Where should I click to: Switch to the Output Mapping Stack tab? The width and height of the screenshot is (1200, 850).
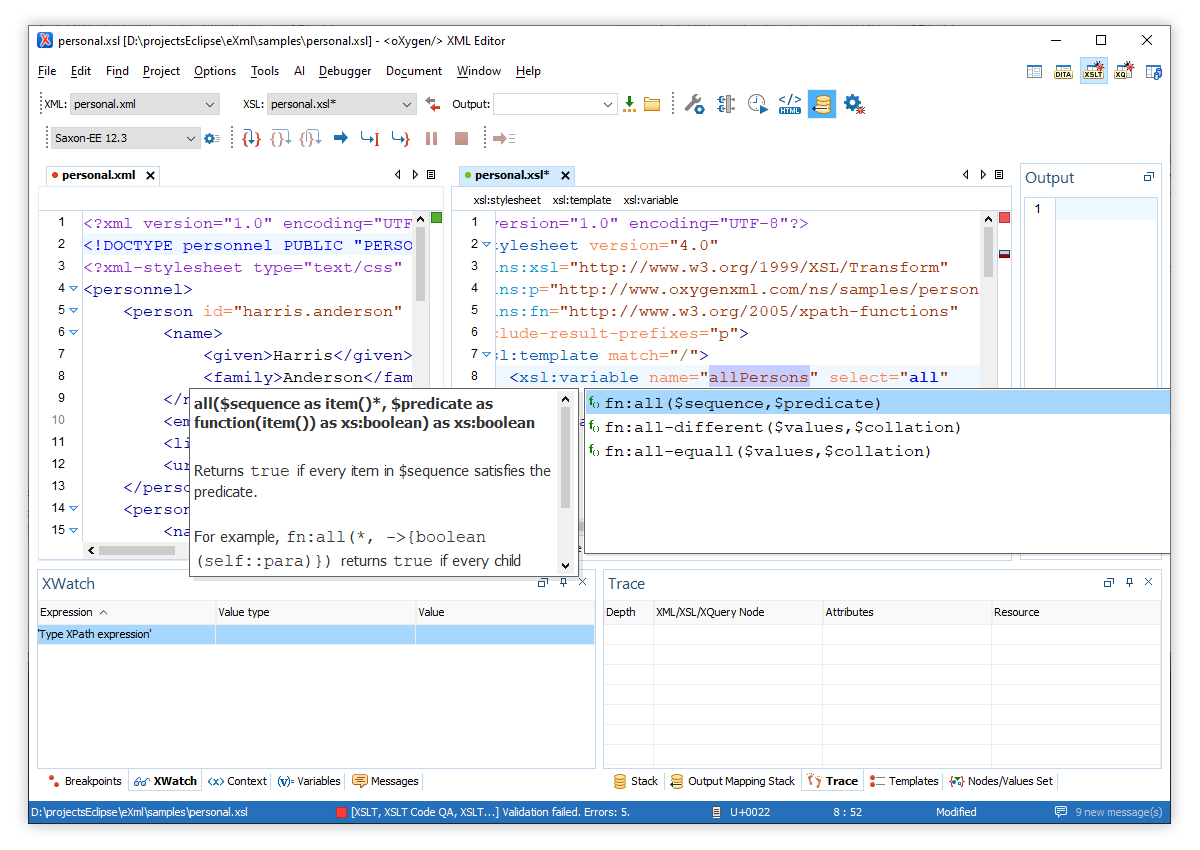pyautogui.click(x=733, y=781)
